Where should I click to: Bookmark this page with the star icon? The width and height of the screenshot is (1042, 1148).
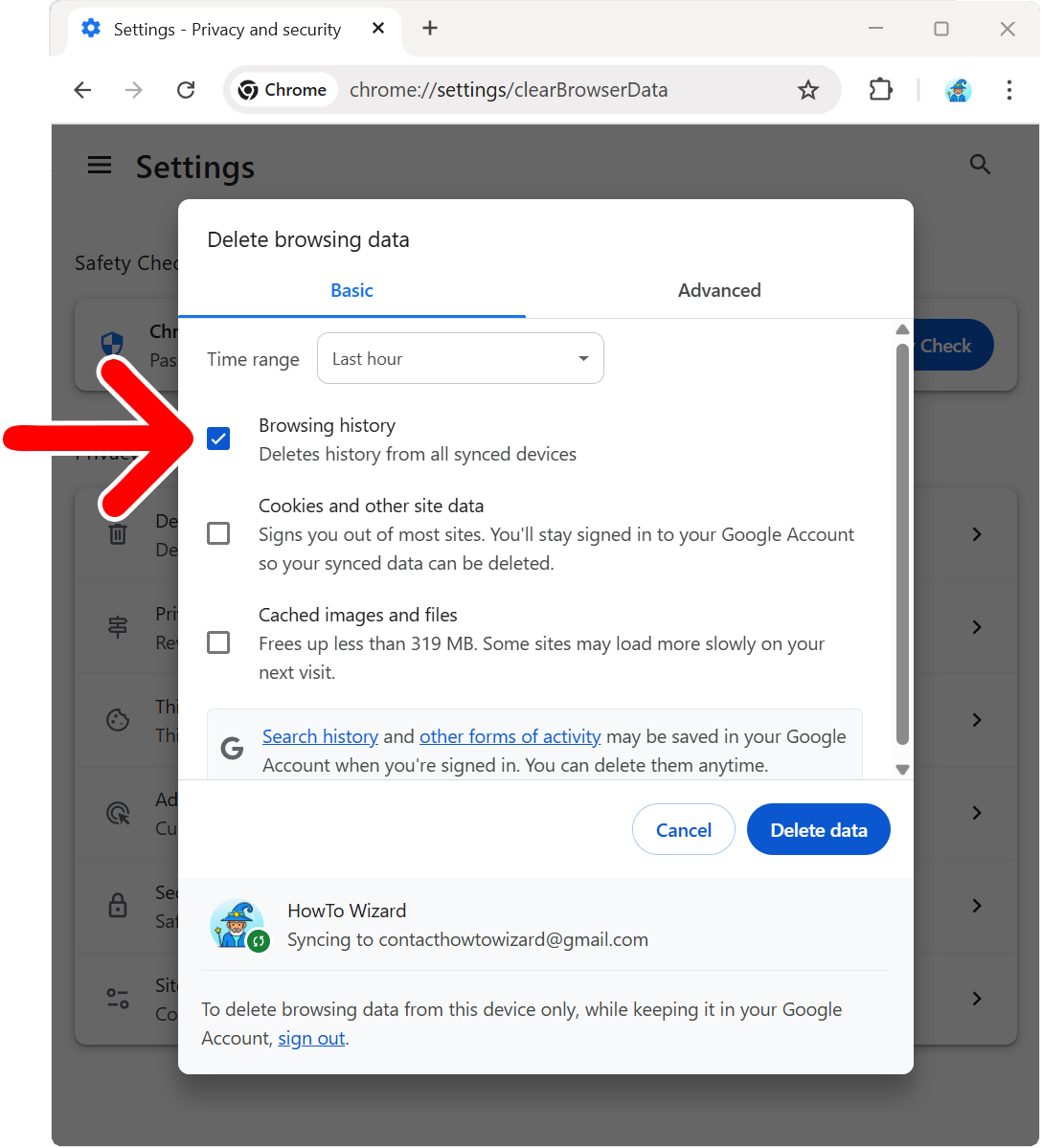808,90
